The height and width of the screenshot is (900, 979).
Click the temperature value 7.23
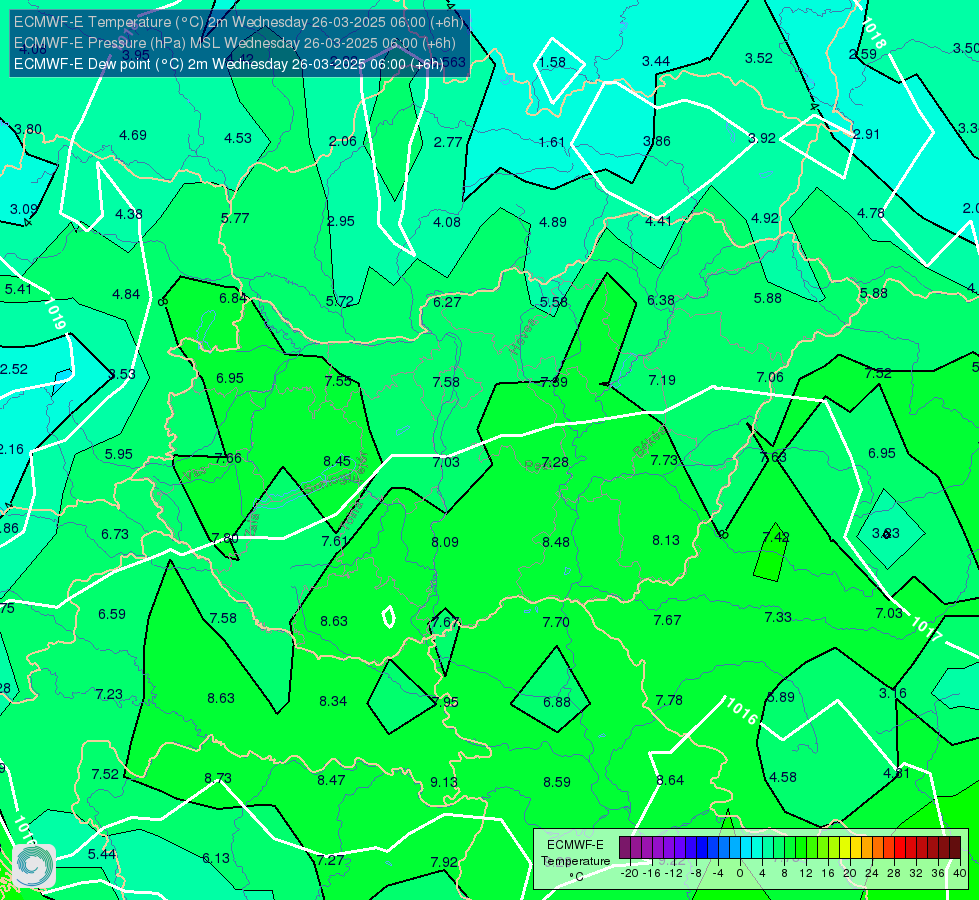tap(109, 694)
